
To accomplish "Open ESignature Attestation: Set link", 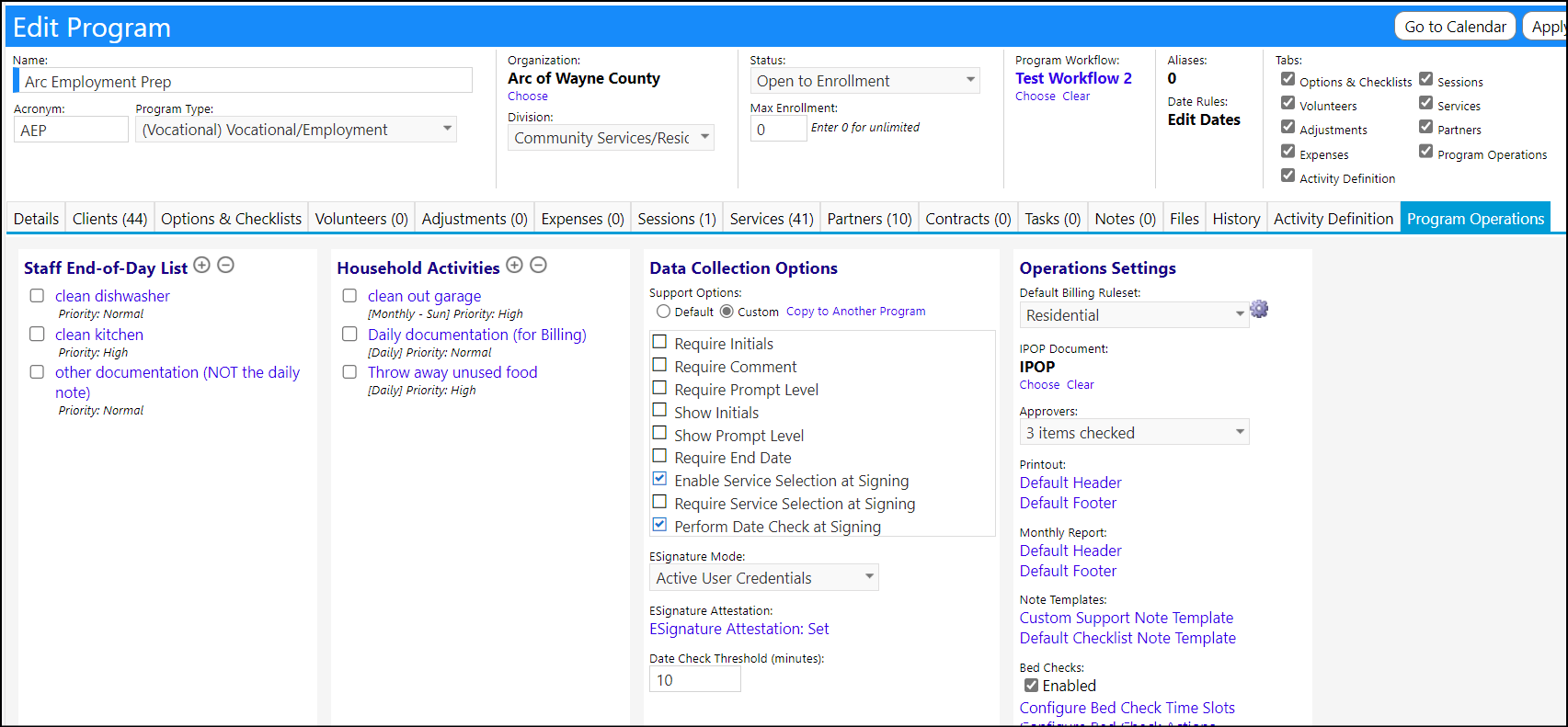I will [x=738, y=629].
